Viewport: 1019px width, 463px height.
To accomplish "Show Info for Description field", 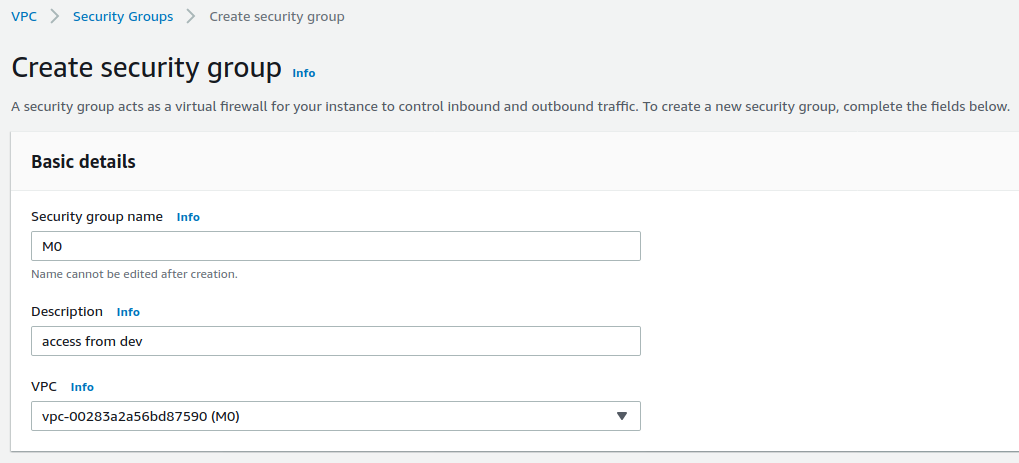I will point(128,312).
